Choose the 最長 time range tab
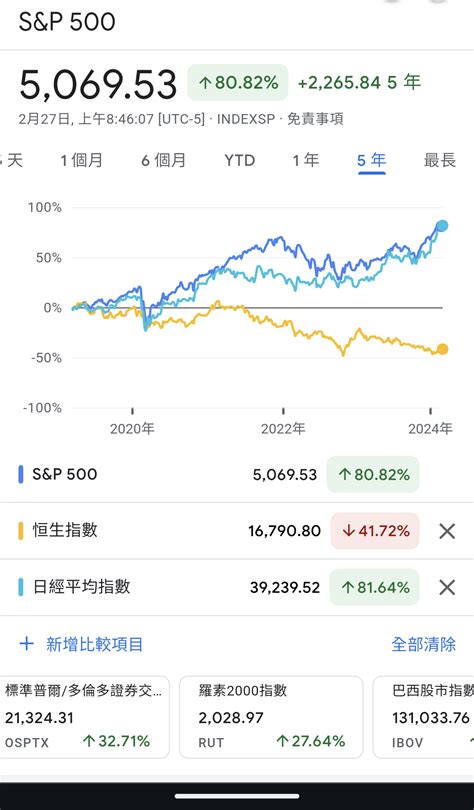Image resolution: width=474 pixels, height=810 pixels. 440,161
